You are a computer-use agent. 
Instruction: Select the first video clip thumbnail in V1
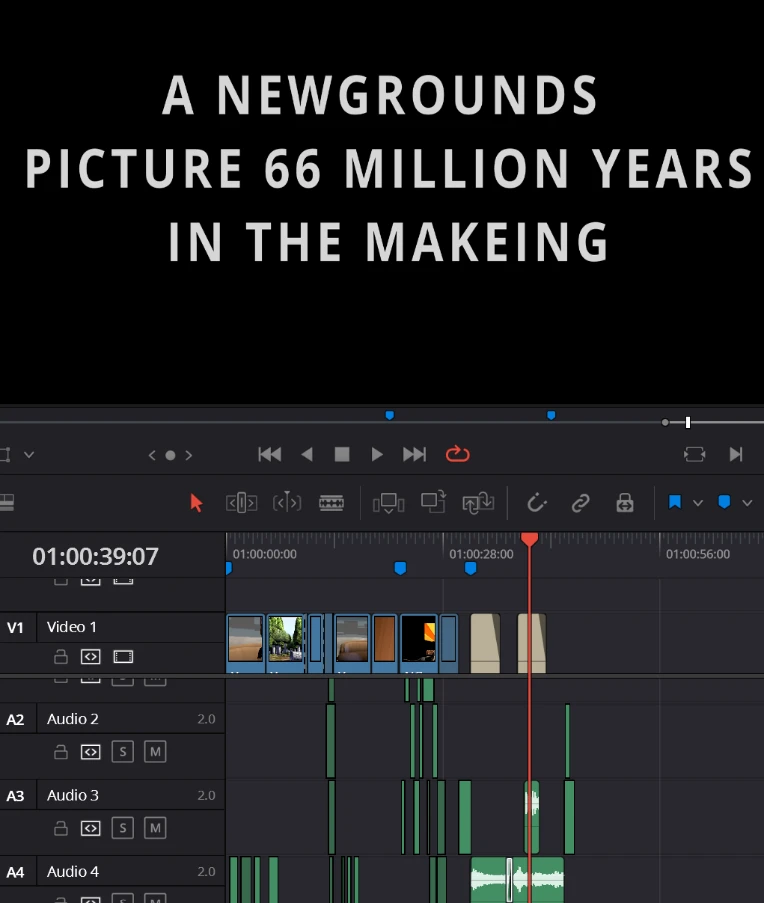(x=246, y=643)
